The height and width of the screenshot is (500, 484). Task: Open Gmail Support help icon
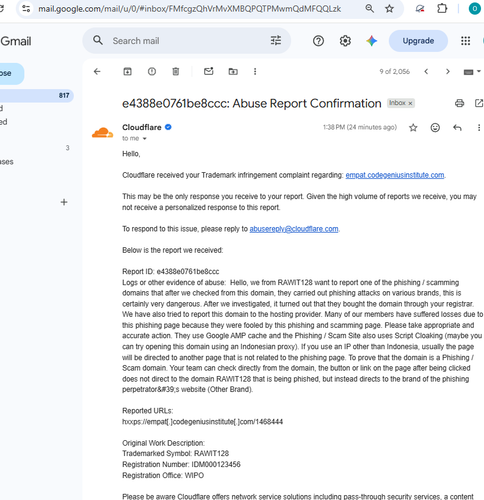pos(318,41)
